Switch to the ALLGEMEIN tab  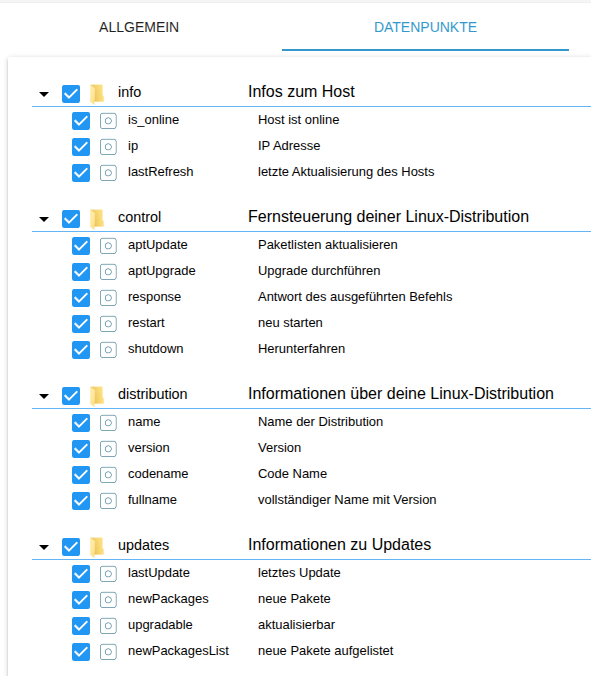[x=139, y=27]
